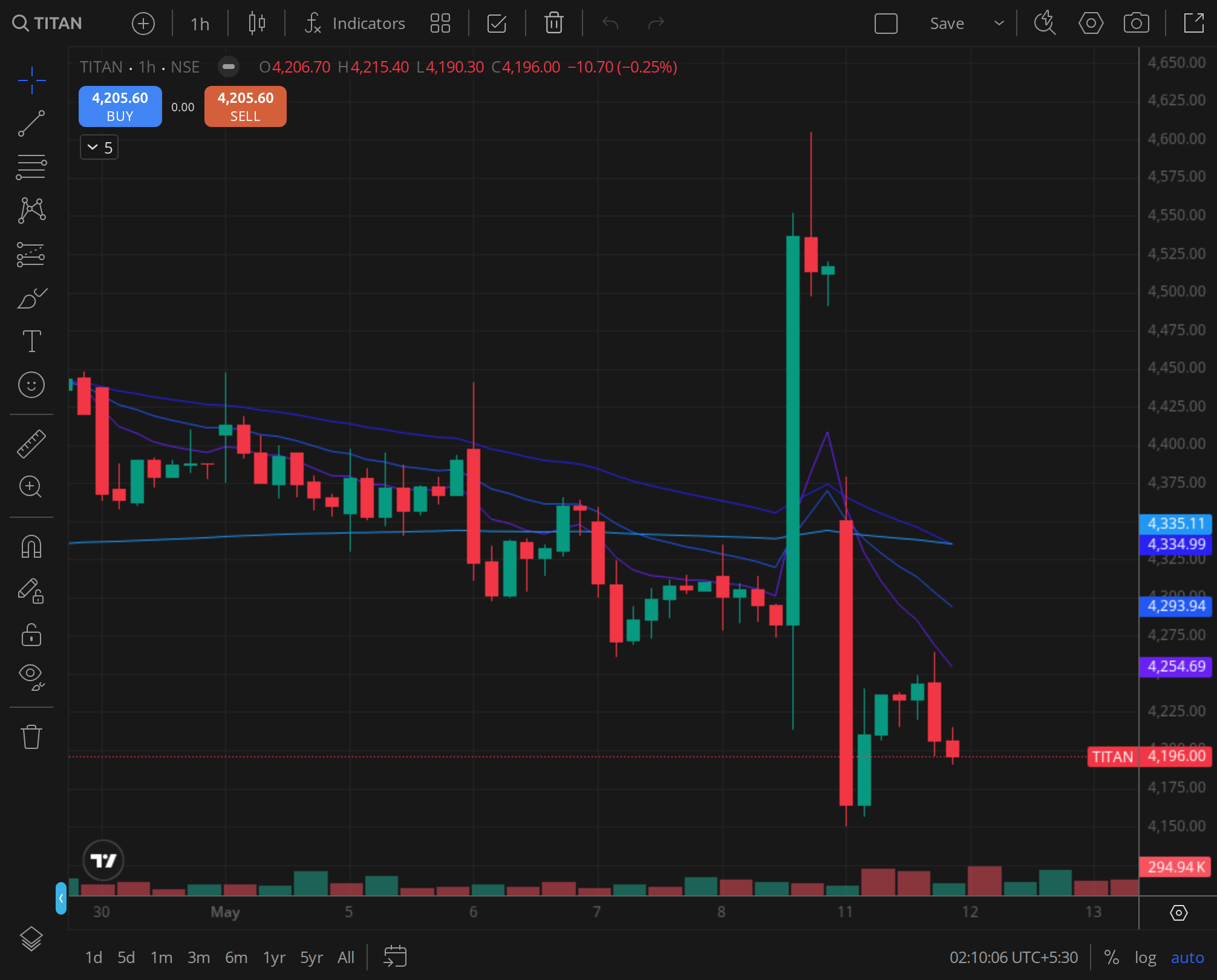Screen dimensions: 1217x980
Task: Undo the last chart action
Action: tap(610, 24)
